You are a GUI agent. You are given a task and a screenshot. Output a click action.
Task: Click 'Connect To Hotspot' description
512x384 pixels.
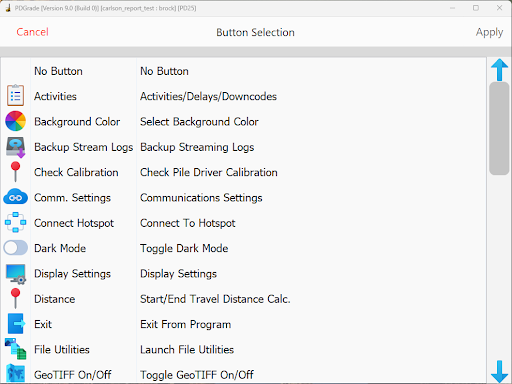[x=188, y=223]
